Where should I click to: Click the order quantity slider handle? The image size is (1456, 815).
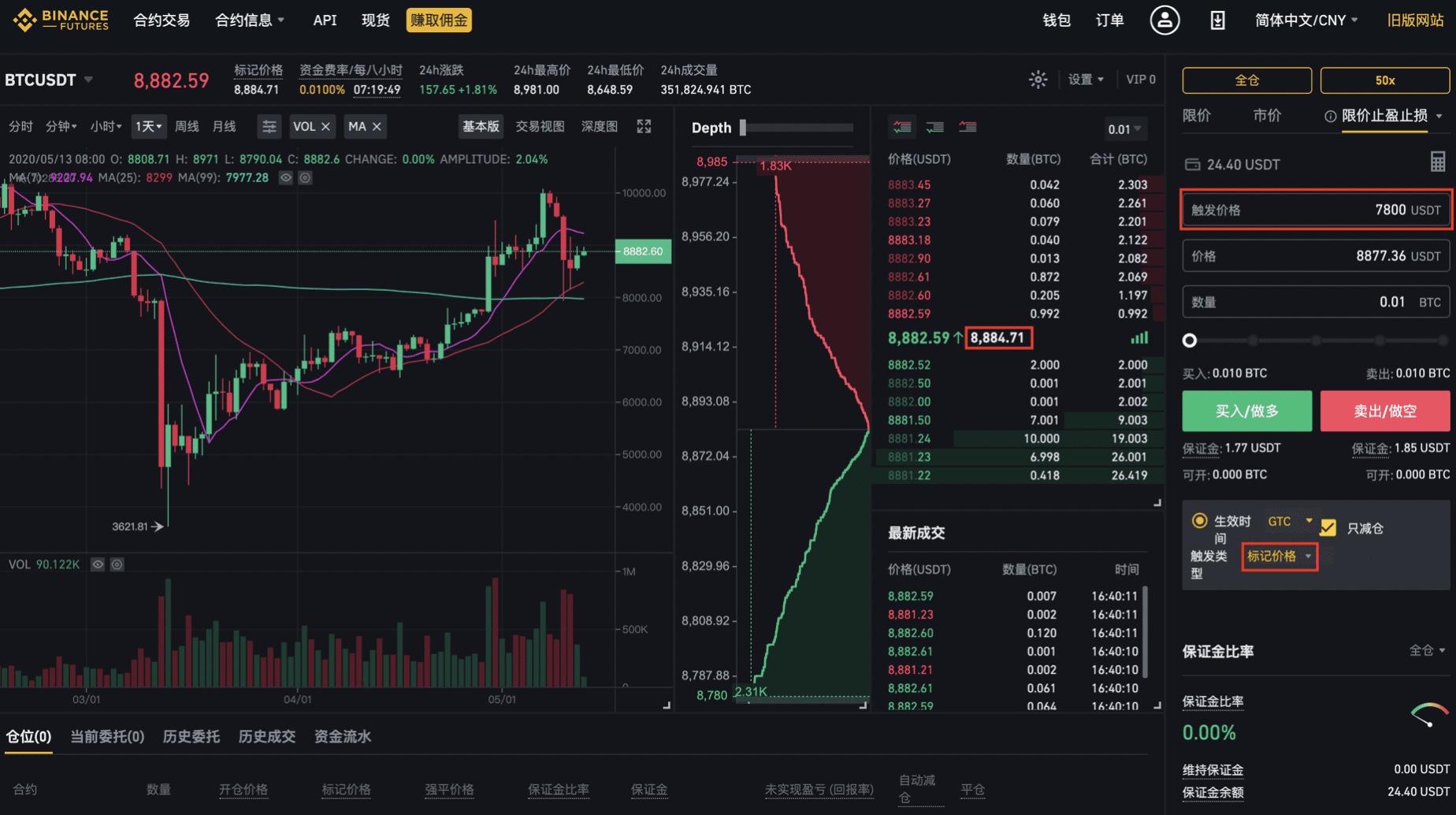click(x=1190, y=341)
